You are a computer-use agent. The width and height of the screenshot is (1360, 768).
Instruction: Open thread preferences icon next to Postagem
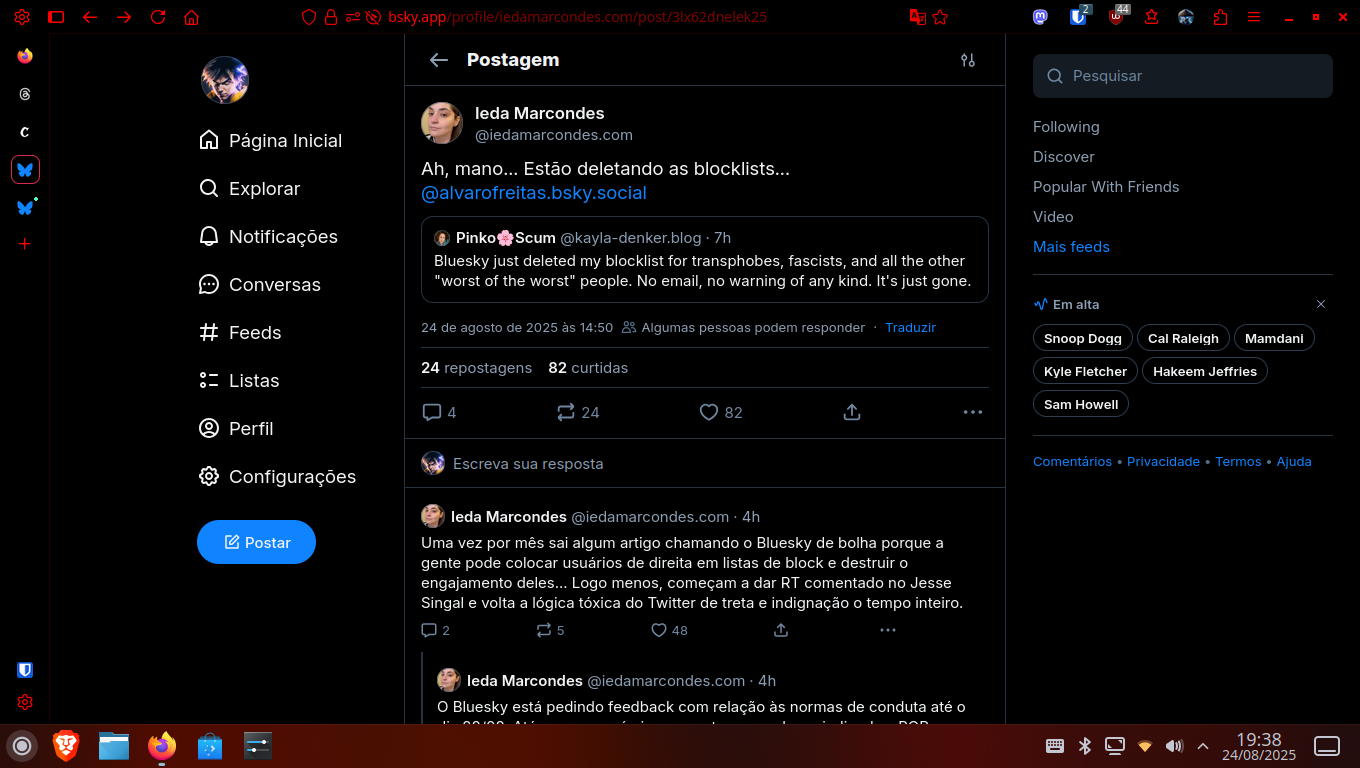point(967,60)
